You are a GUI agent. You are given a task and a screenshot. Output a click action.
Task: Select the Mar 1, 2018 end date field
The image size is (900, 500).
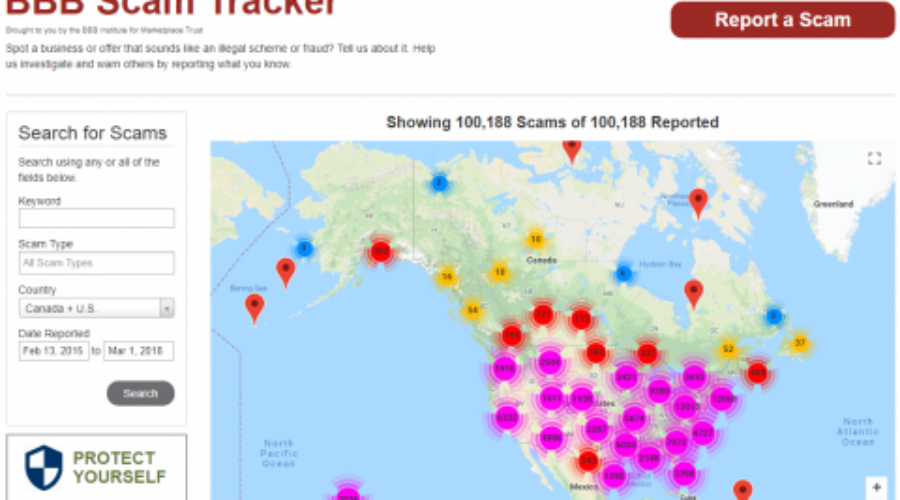pyautogui.click(x=138, y=351)
